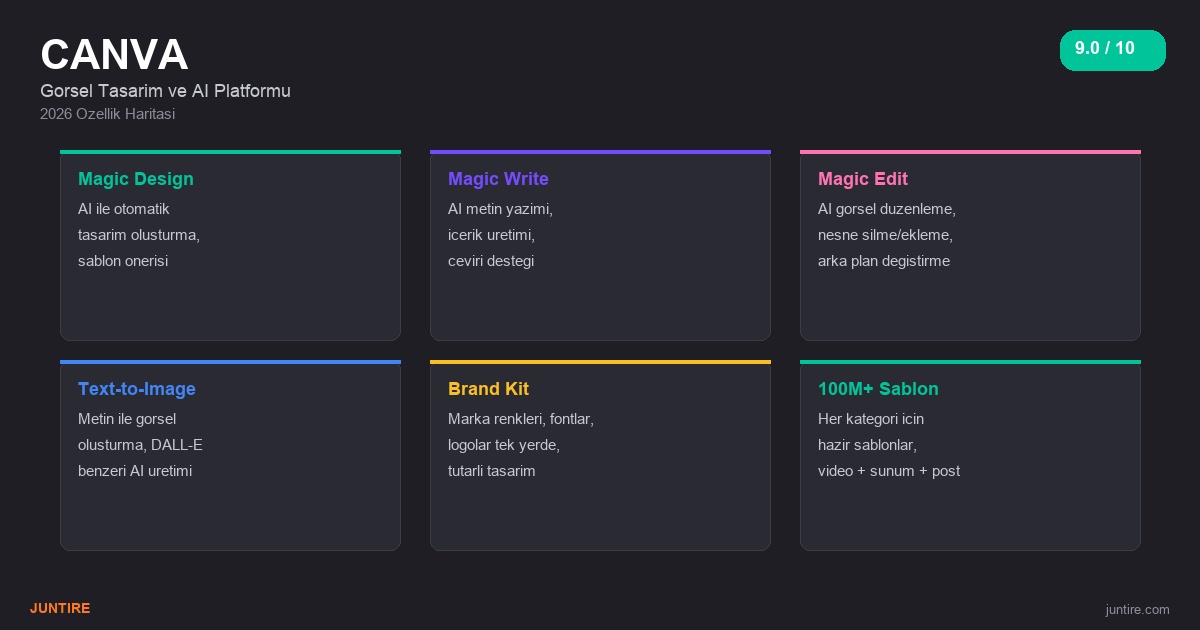Click the orange JUNTIRE brand label
This screenshot has height=630, width=1200.
click(60, 608)
